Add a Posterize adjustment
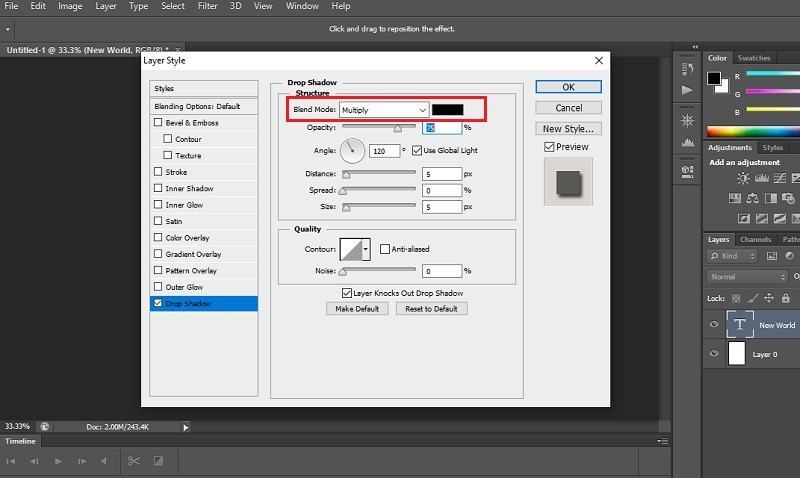Viewport: 800px width, 478px height. [762, 219]
